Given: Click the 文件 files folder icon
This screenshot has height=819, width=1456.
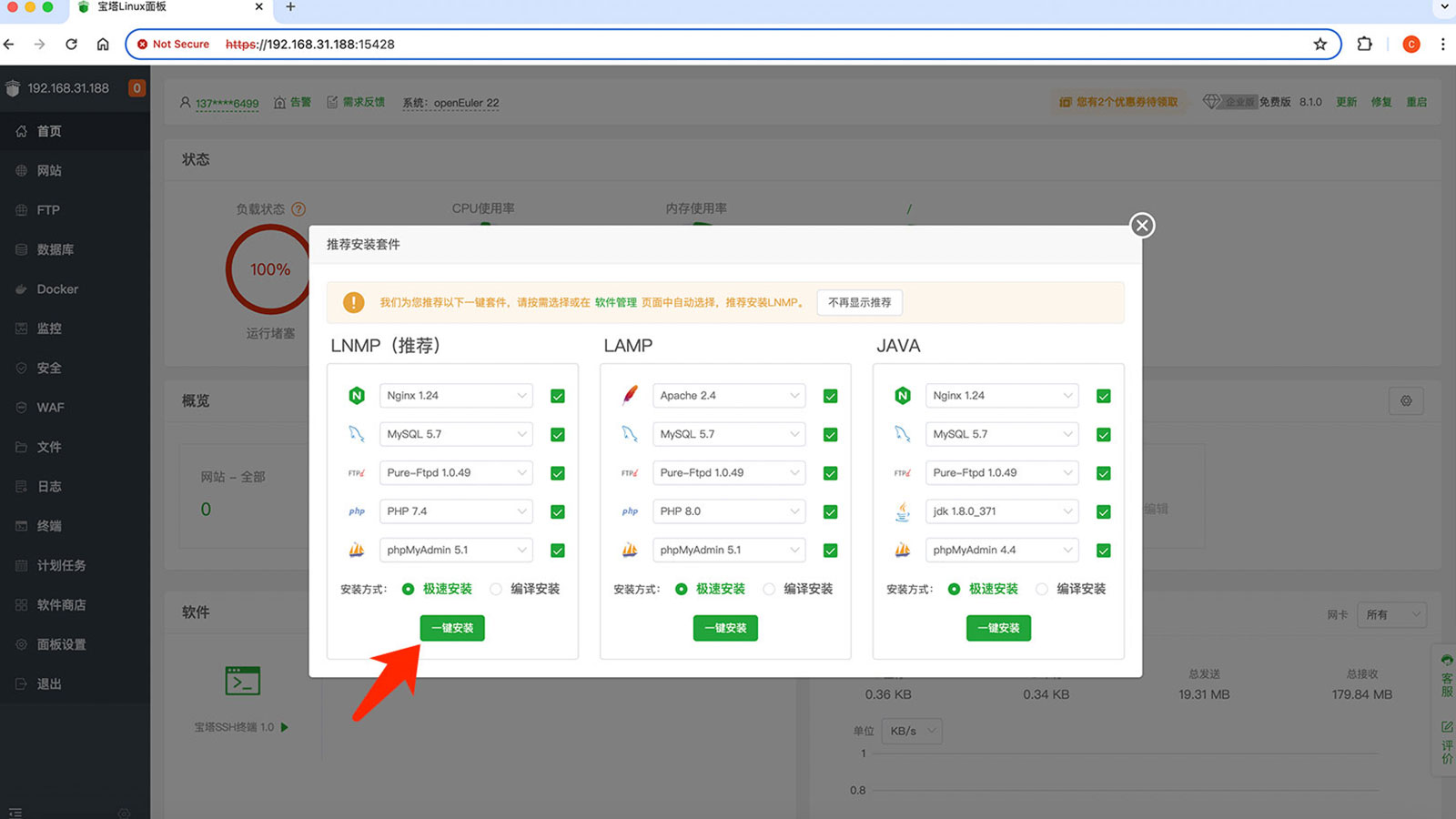Looking at the screenshot, I should click(x=21, y=447).
